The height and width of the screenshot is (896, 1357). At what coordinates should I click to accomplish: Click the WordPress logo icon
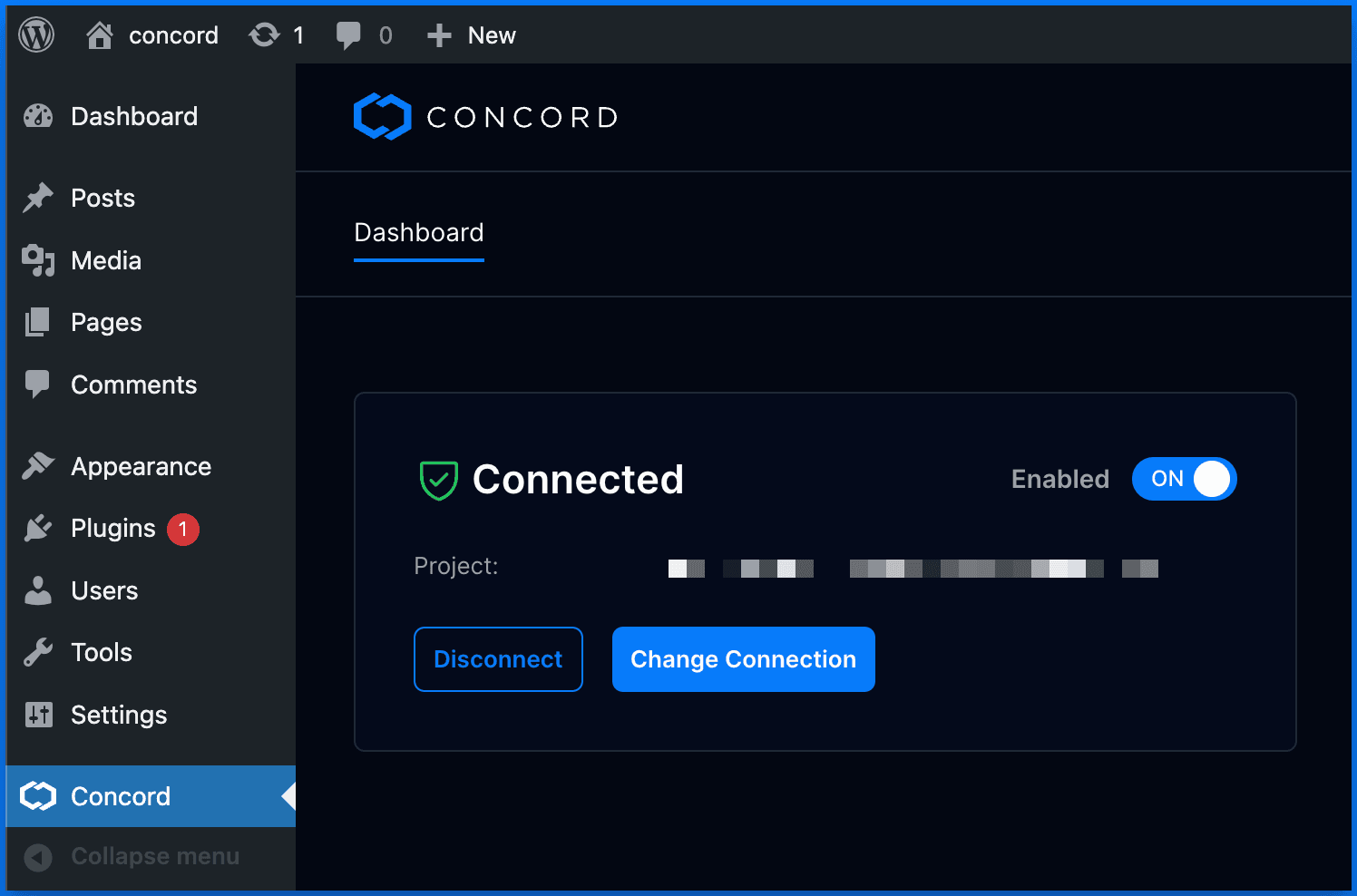pos(36,35)
